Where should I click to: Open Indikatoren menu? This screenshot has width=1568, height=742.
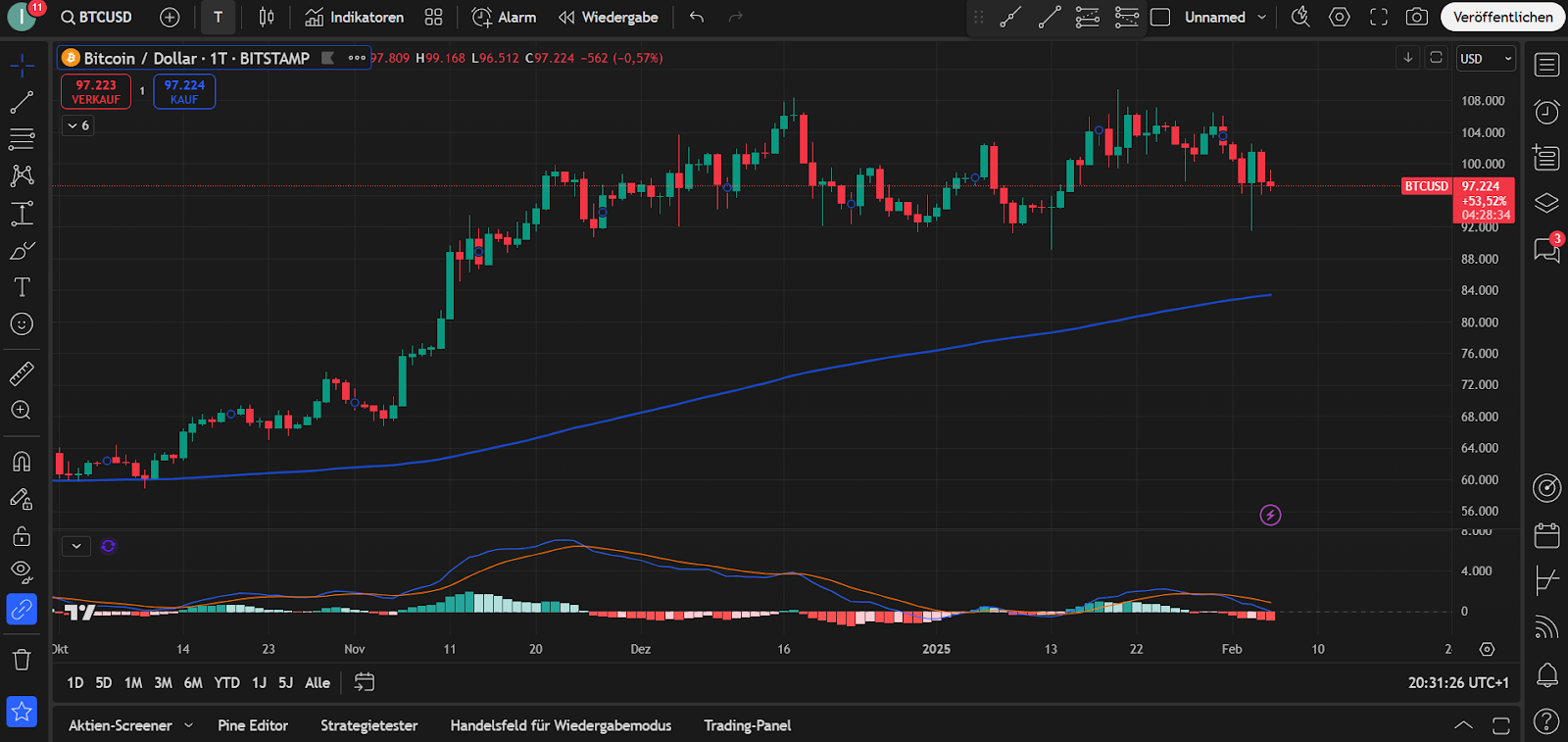354,17
